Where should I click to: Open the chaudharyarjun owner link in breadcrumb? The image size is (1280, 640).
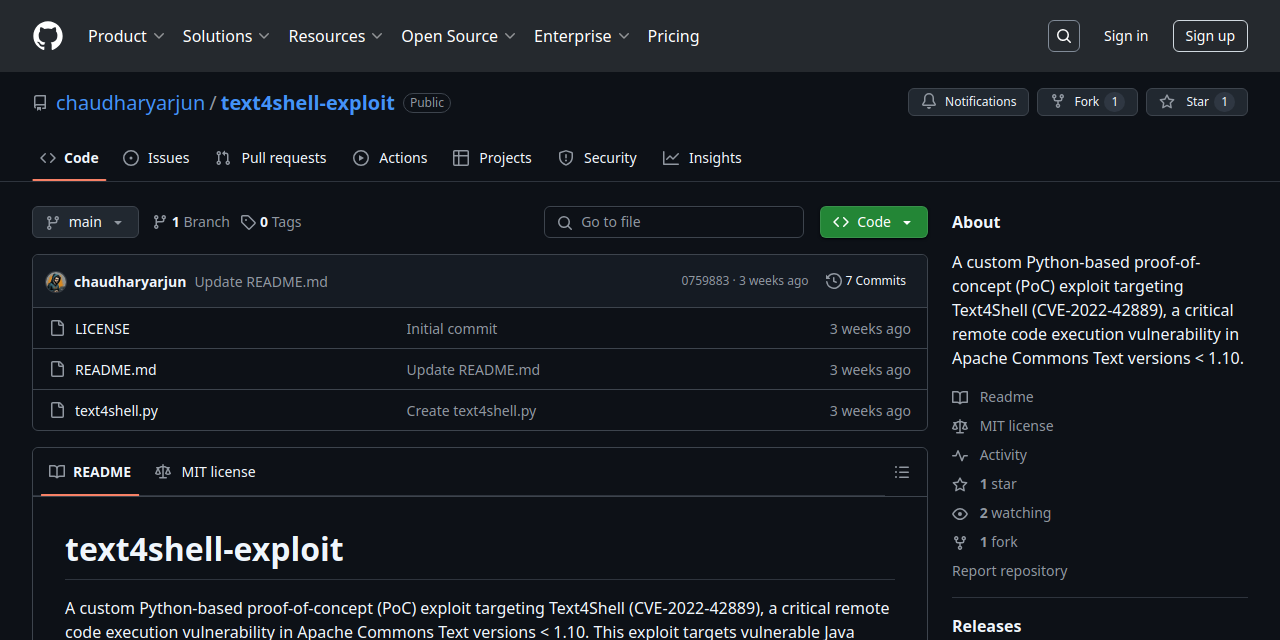(x=130, y=103)
